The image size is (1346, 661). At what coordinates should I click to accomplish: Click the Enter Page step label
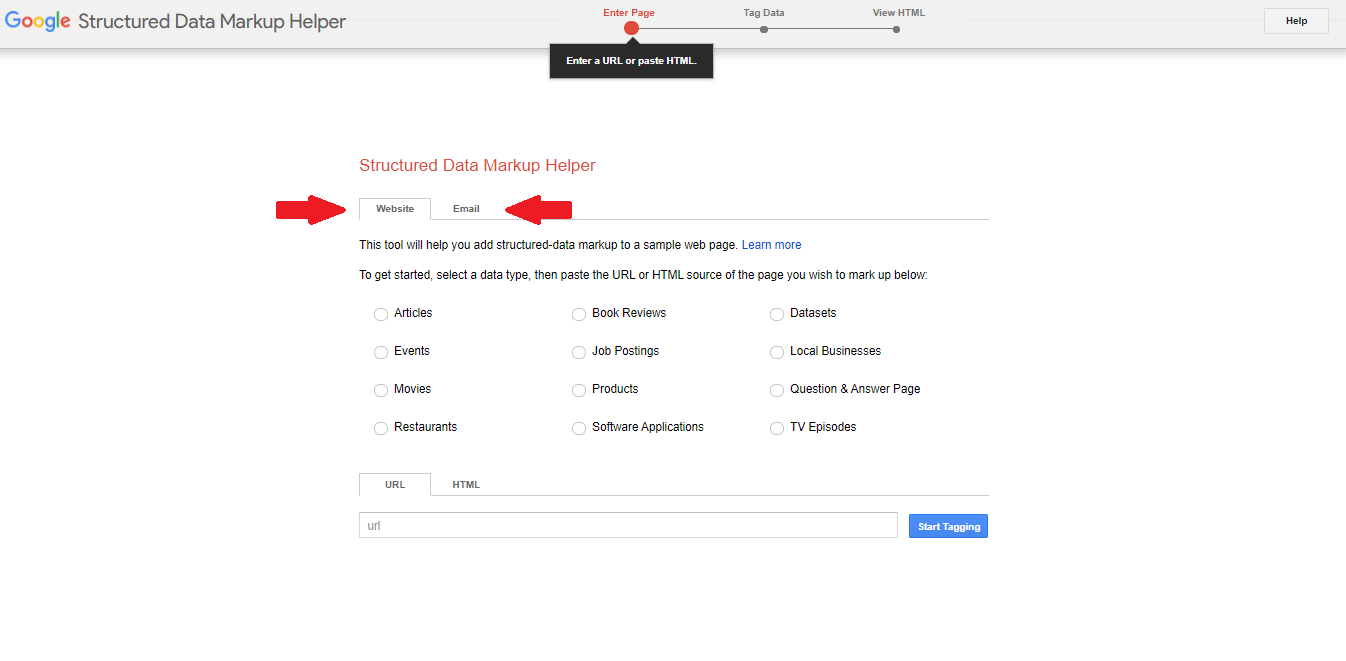click(629, 13)
